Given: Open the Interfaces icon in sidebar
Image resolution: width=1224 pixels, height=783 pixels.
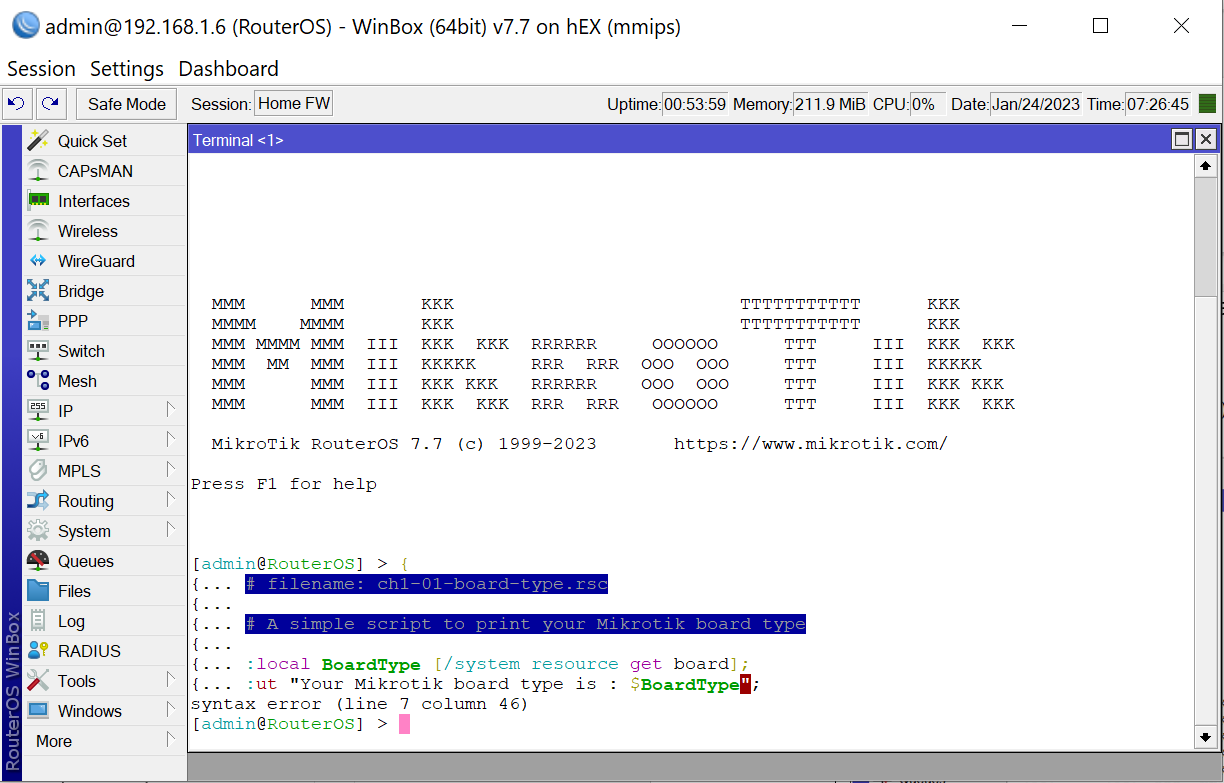Looking at the screenshot, I should pyautogui.click(x=38, y=201).
